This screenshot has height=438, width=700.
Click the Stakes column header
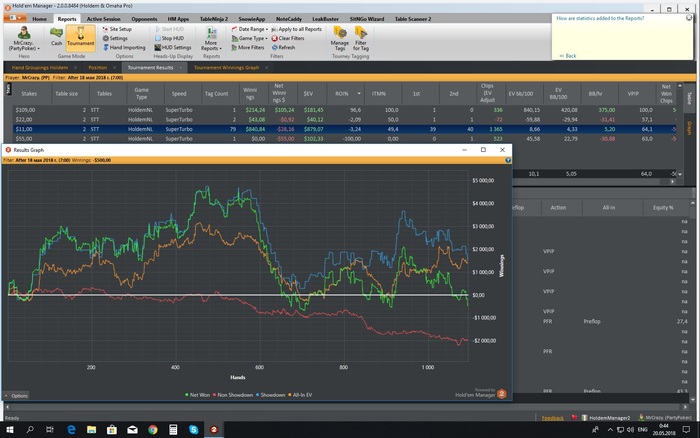29,94
